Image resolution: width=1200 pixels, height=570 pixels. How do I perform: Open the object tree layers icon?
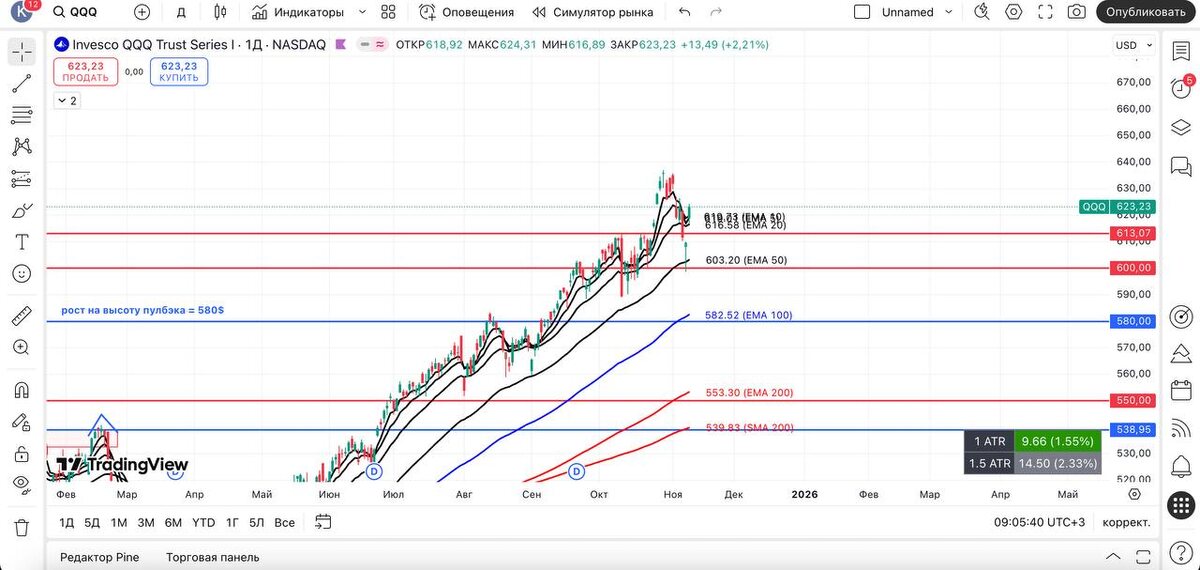[x=1181, y=128]
